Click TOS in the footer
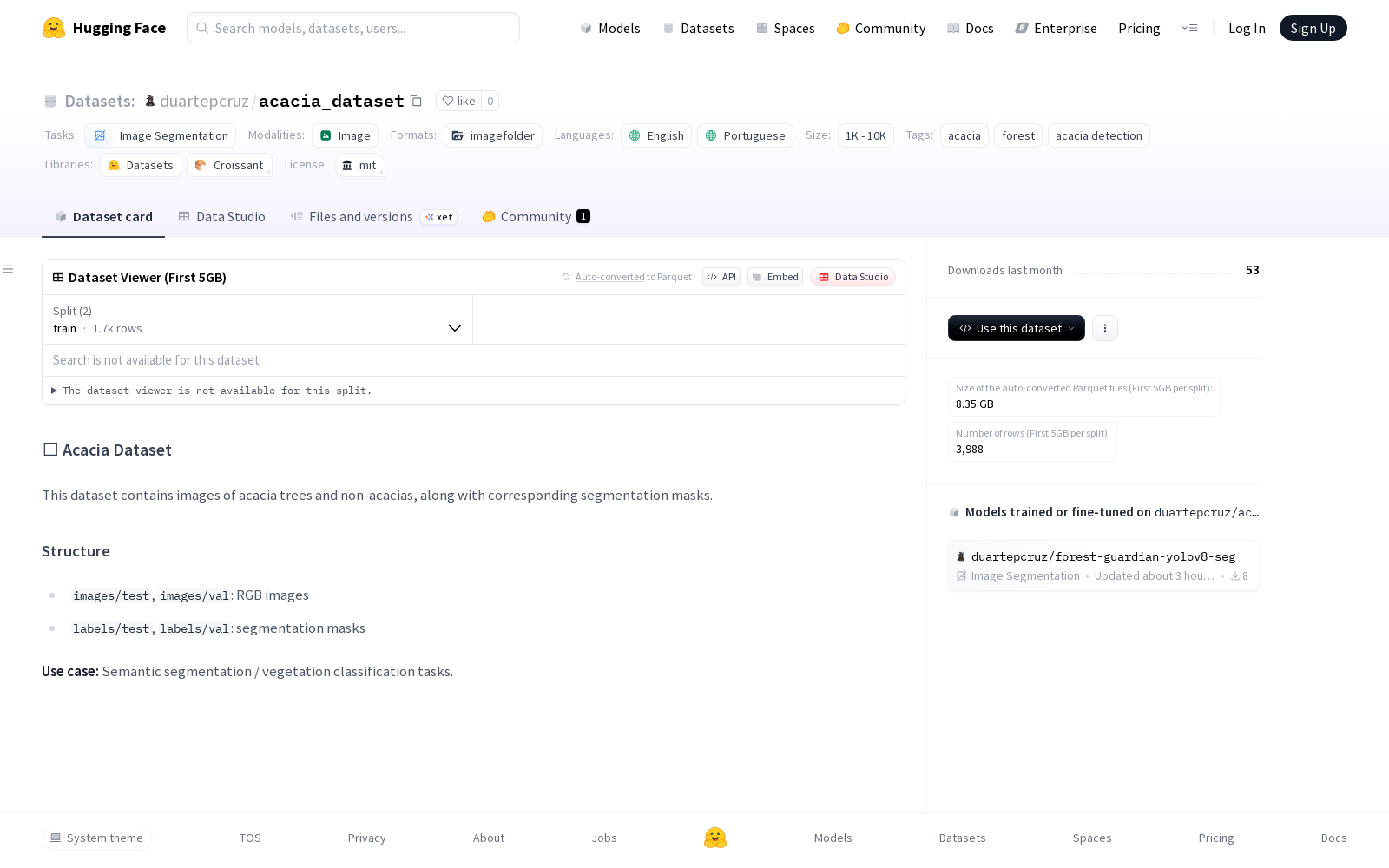This screenshot has height=868, width=1389. coord(250,838)
